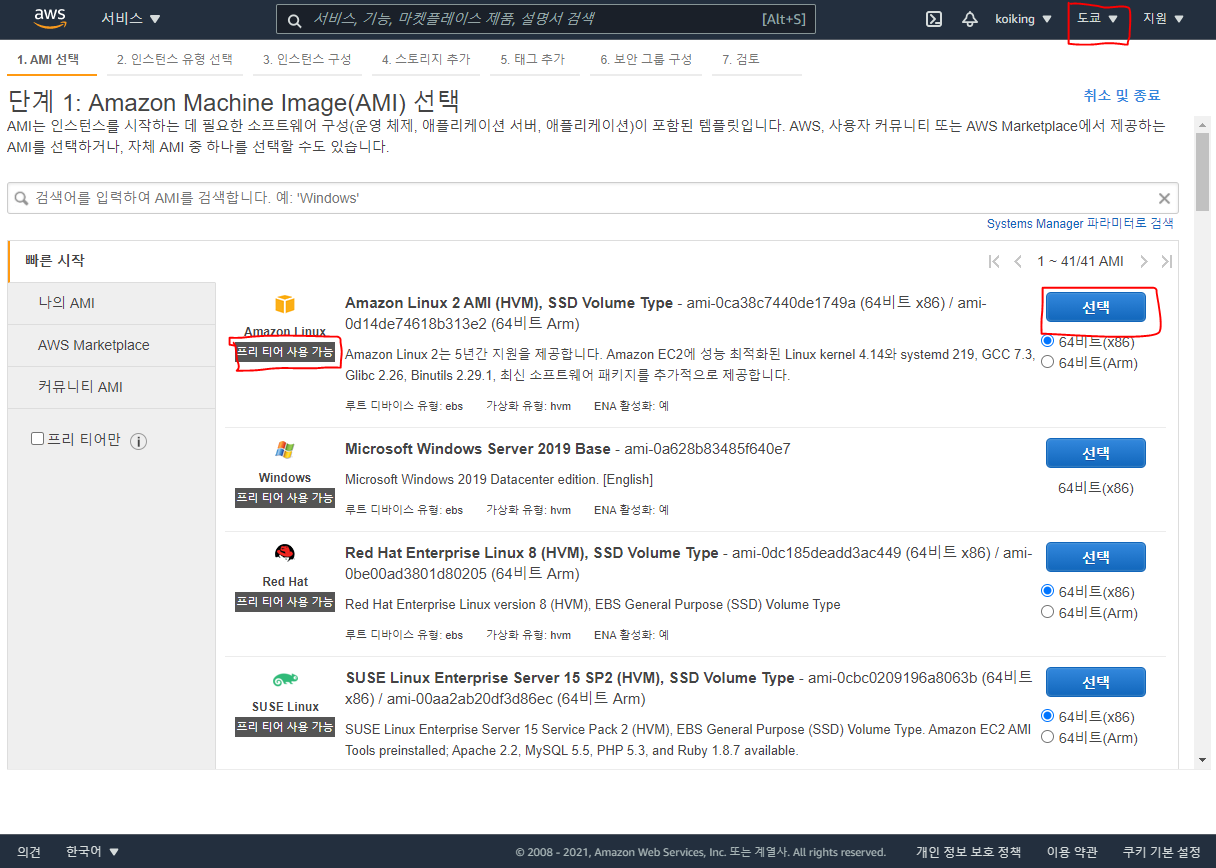The image size is (1216, 868).
Task: Click the AMI search input field
Action: [x=592, y=198]
